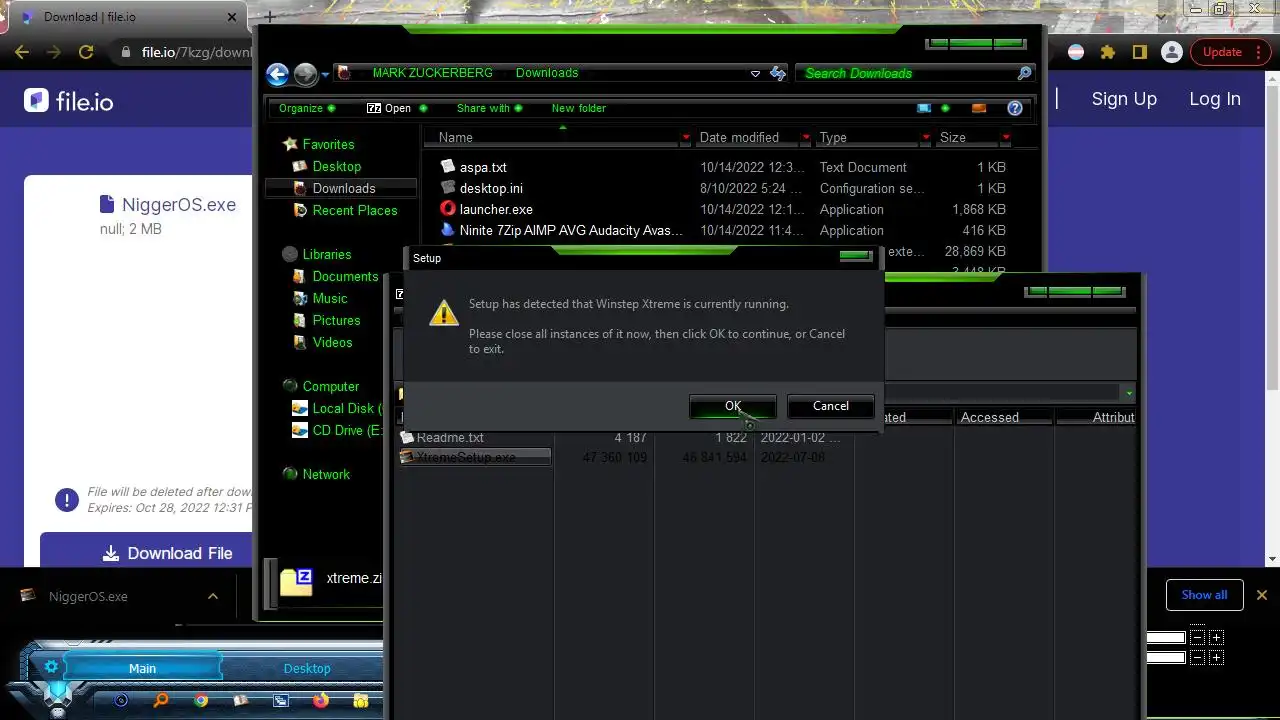Select launcher.exe in the file list
The width and height of the screenshot is (1280, 720).
click(x=496, y=209)
